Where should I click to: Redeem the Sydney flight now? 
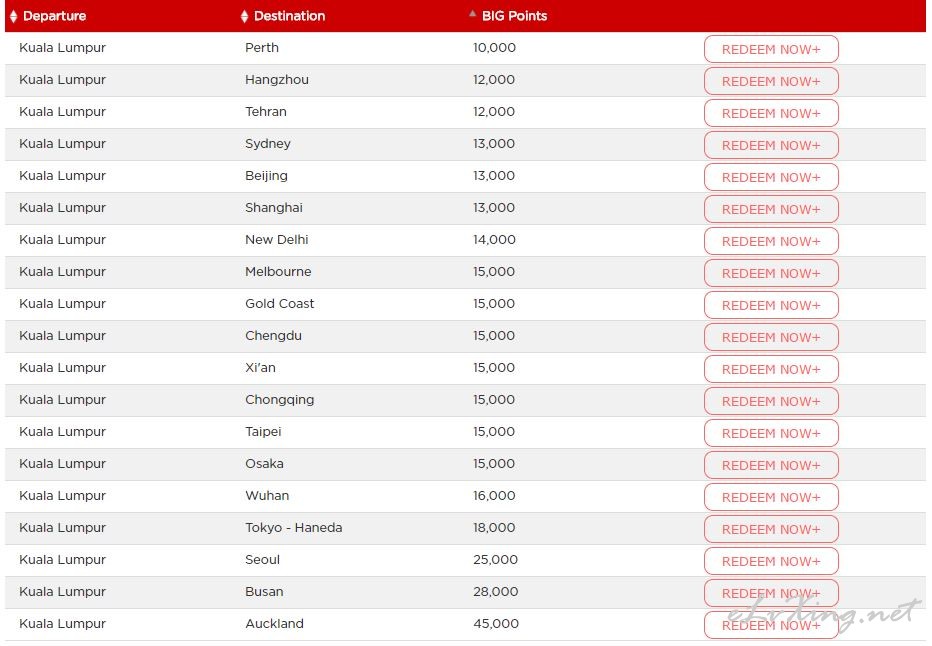(771, 146)
